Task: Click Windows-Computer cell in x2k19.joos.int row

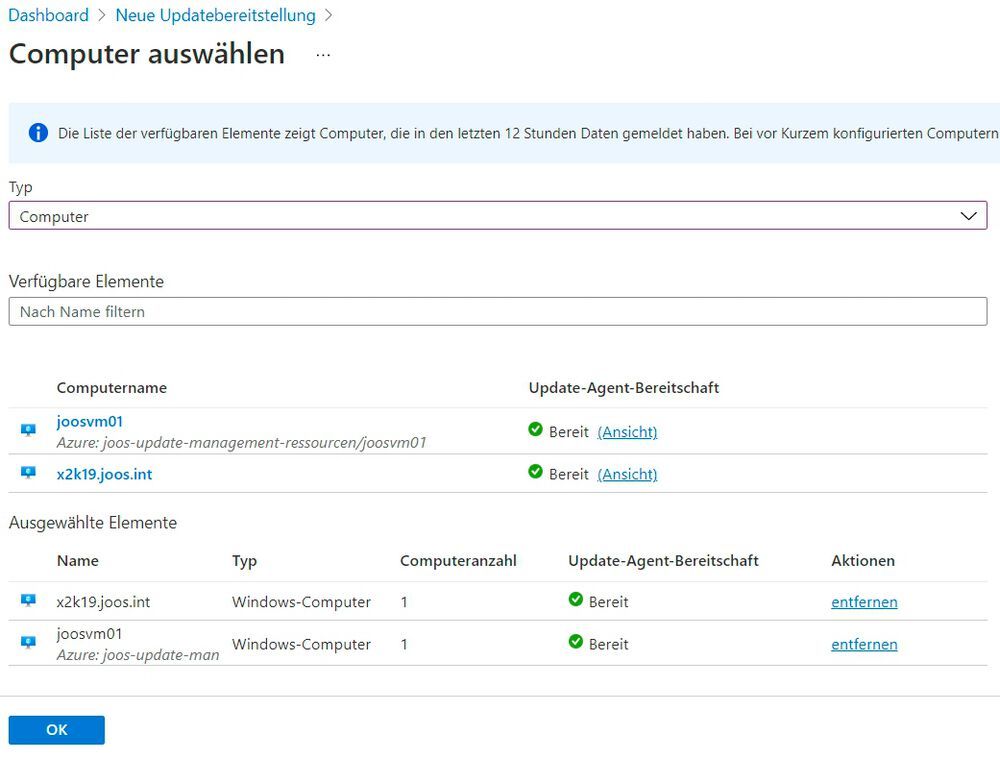Action: pos(301,601)
